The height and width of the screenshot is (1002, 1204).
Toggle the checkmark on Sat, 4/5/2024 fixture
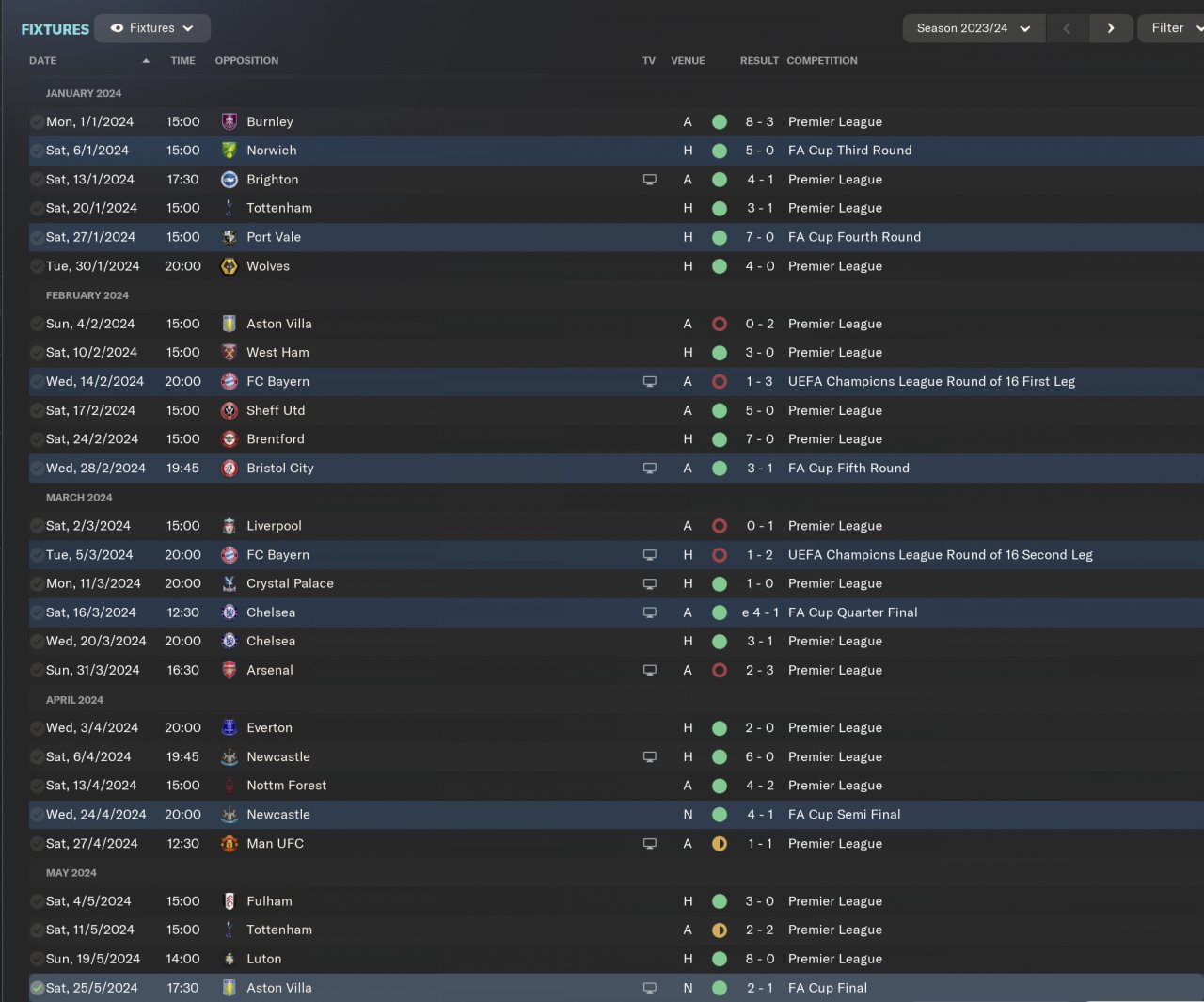pos(37,901)
